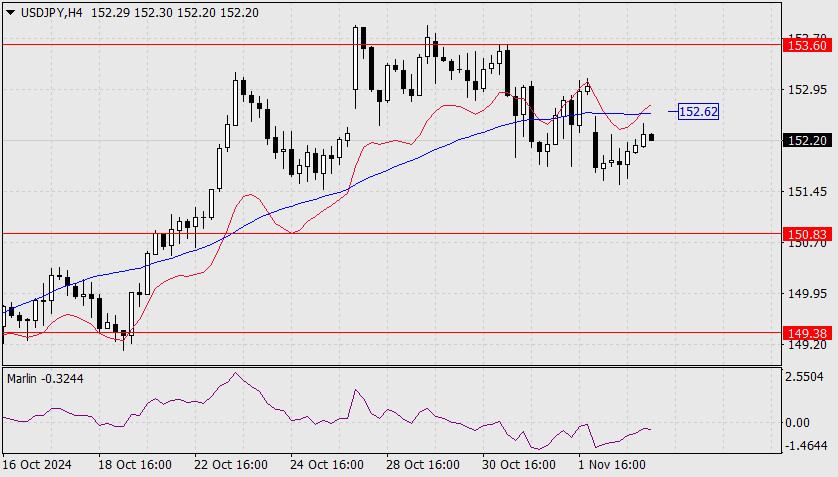Open the dropdown triangle beside USDJPY

pyautogui.click(x=10, y=13)
